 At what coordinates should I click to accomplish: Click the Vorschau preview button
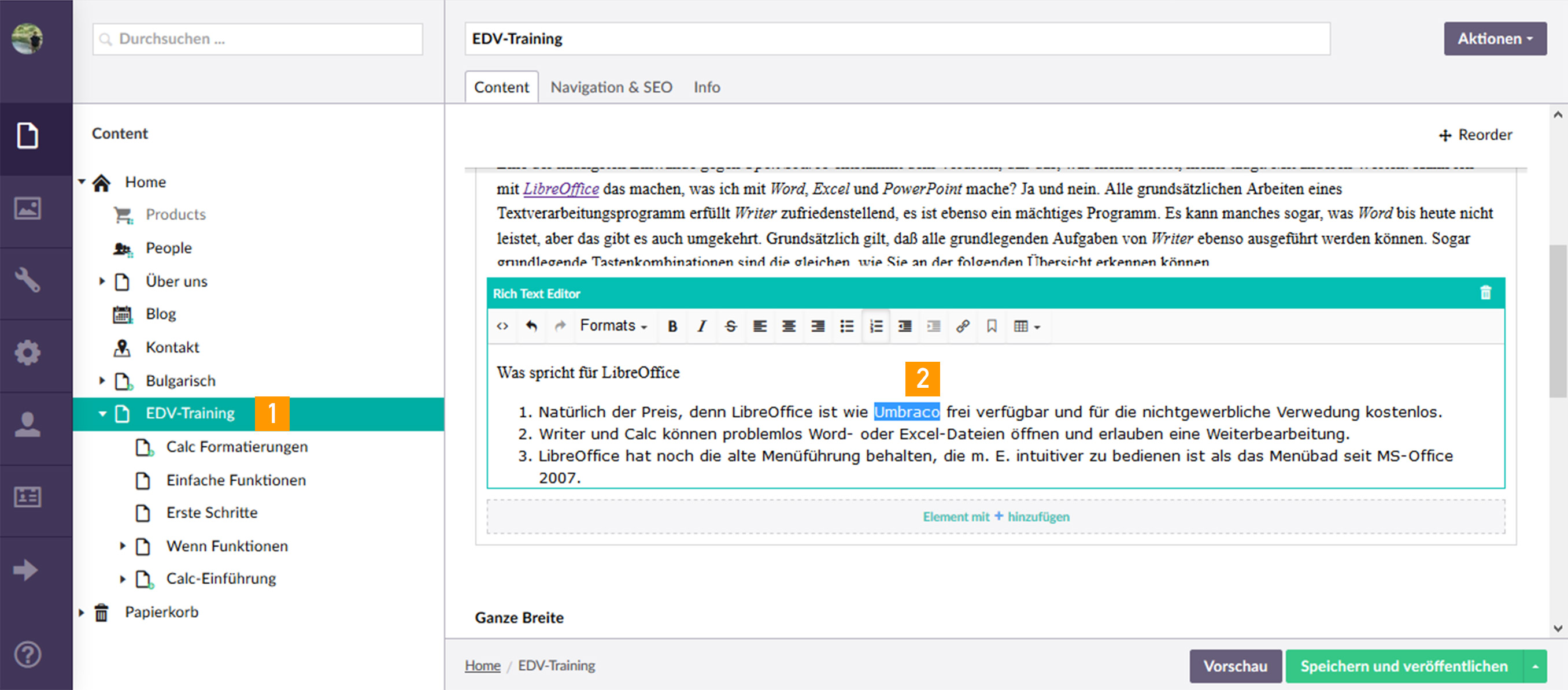(1235, 666)
